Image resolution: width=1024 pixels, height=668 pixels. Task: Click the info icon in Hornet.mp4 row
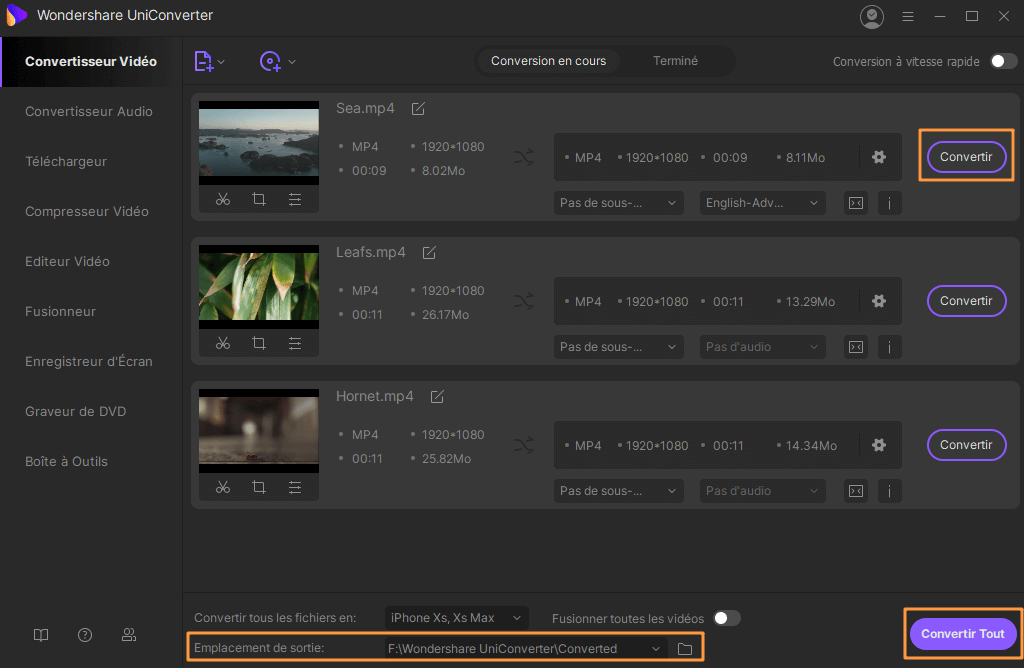click(888, 491)
